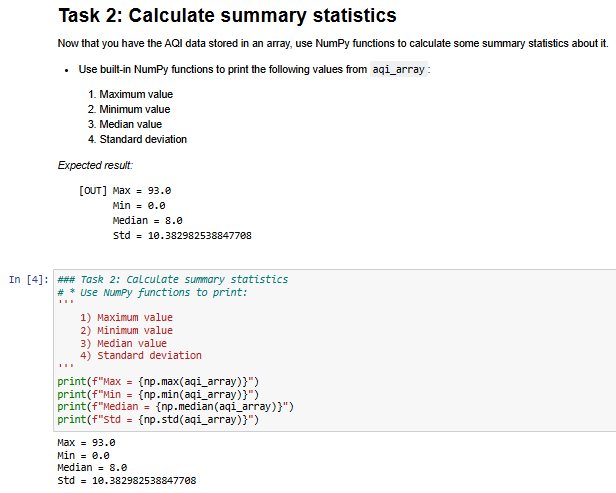Screen dimensions: 616x493
Task: Click expected output line 'Min = 0.0'
Action: [x=139, y=206]
